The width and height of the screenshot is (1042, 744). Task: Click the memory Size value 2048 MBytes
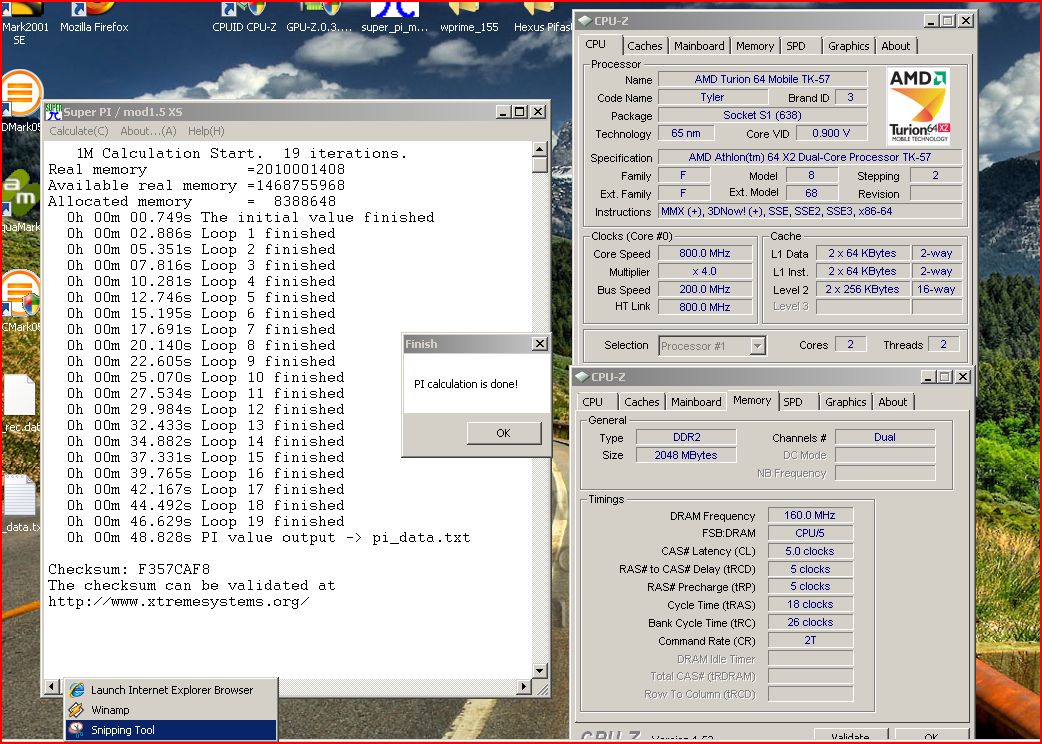(x=686, y=455)
